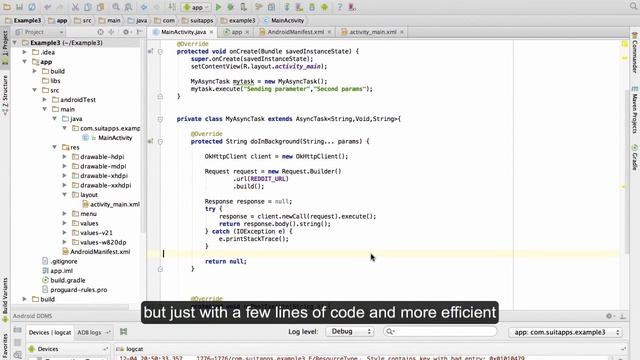The height and width of the screenshot is (360, 640).
Task: Toggle the Build Variants side panel
Action: click(5, 300)
